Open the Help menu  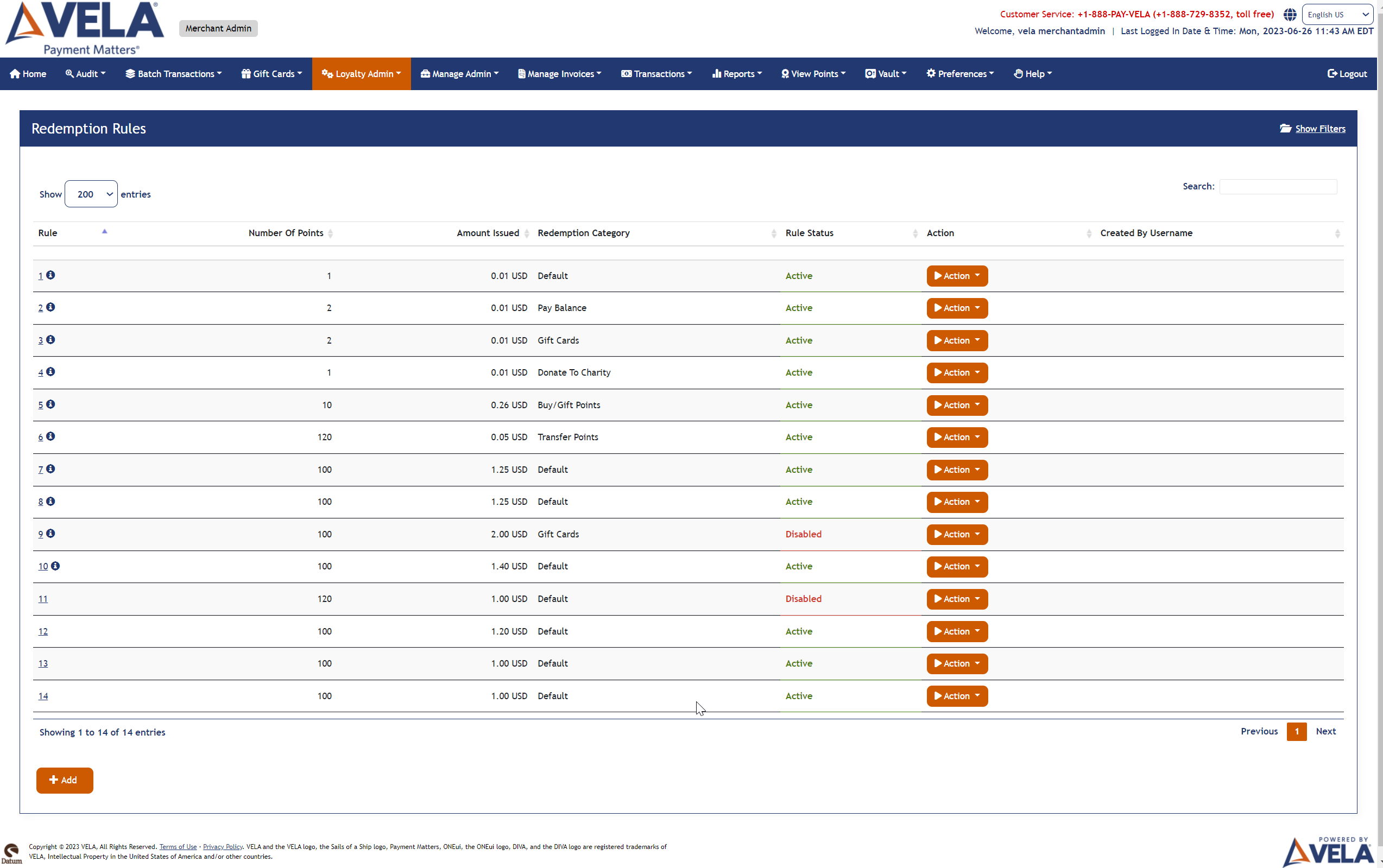(x=1033, y=73)
